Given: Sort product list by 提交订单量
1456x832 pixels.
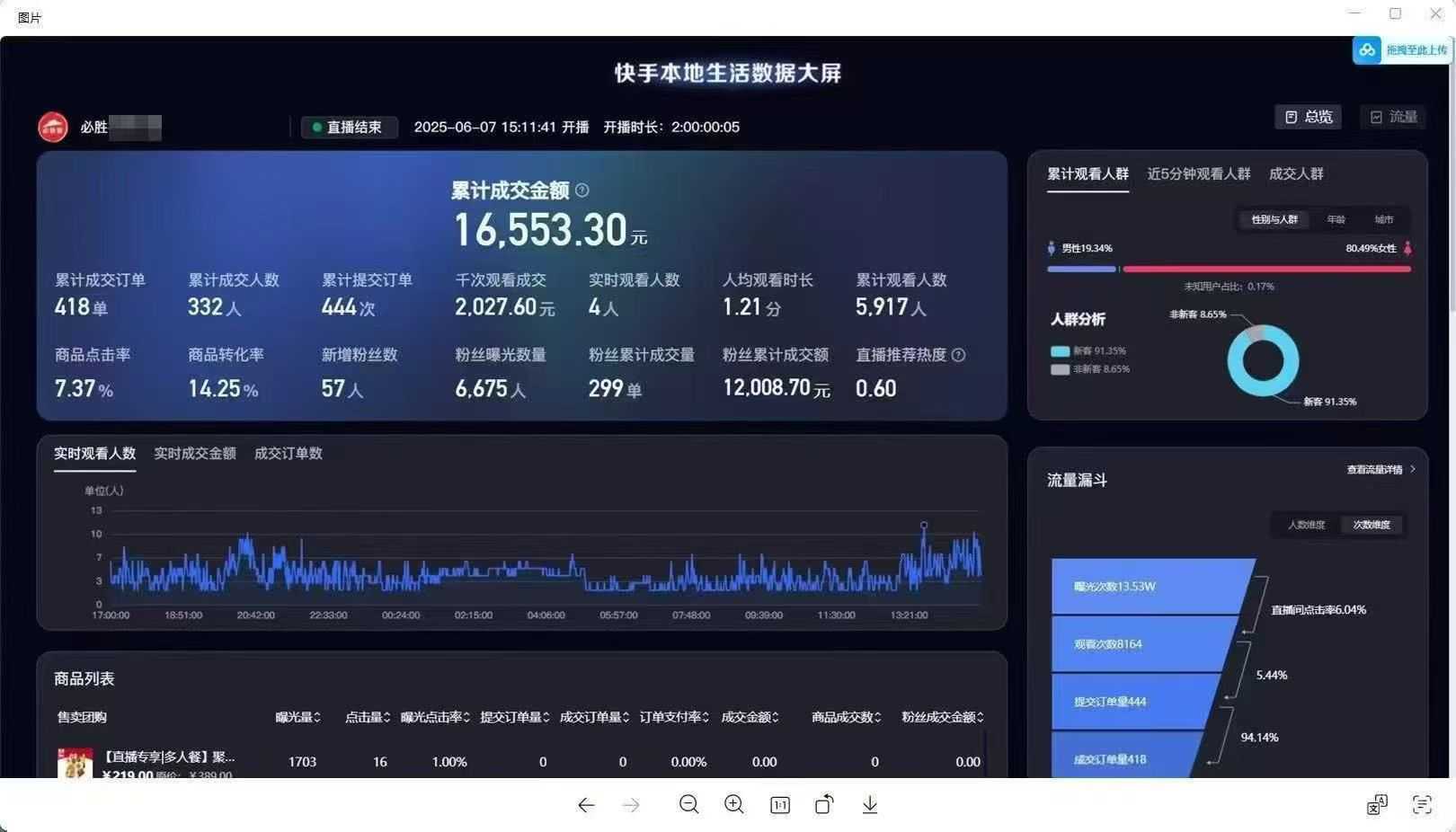Looking at the screenshot, I should [515, 717].
